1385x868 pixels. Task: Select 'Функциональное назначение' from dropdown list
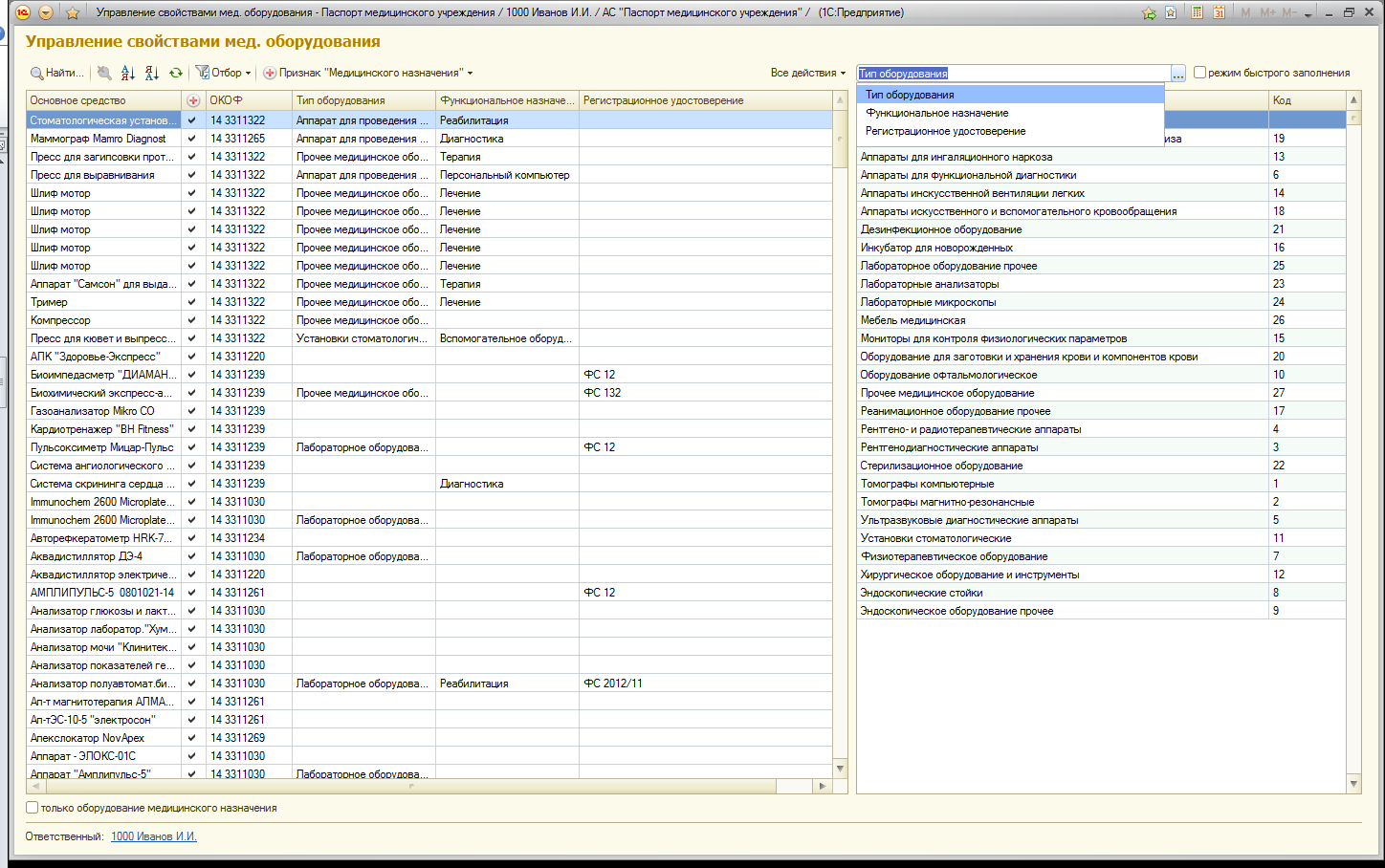coord(936,113)
